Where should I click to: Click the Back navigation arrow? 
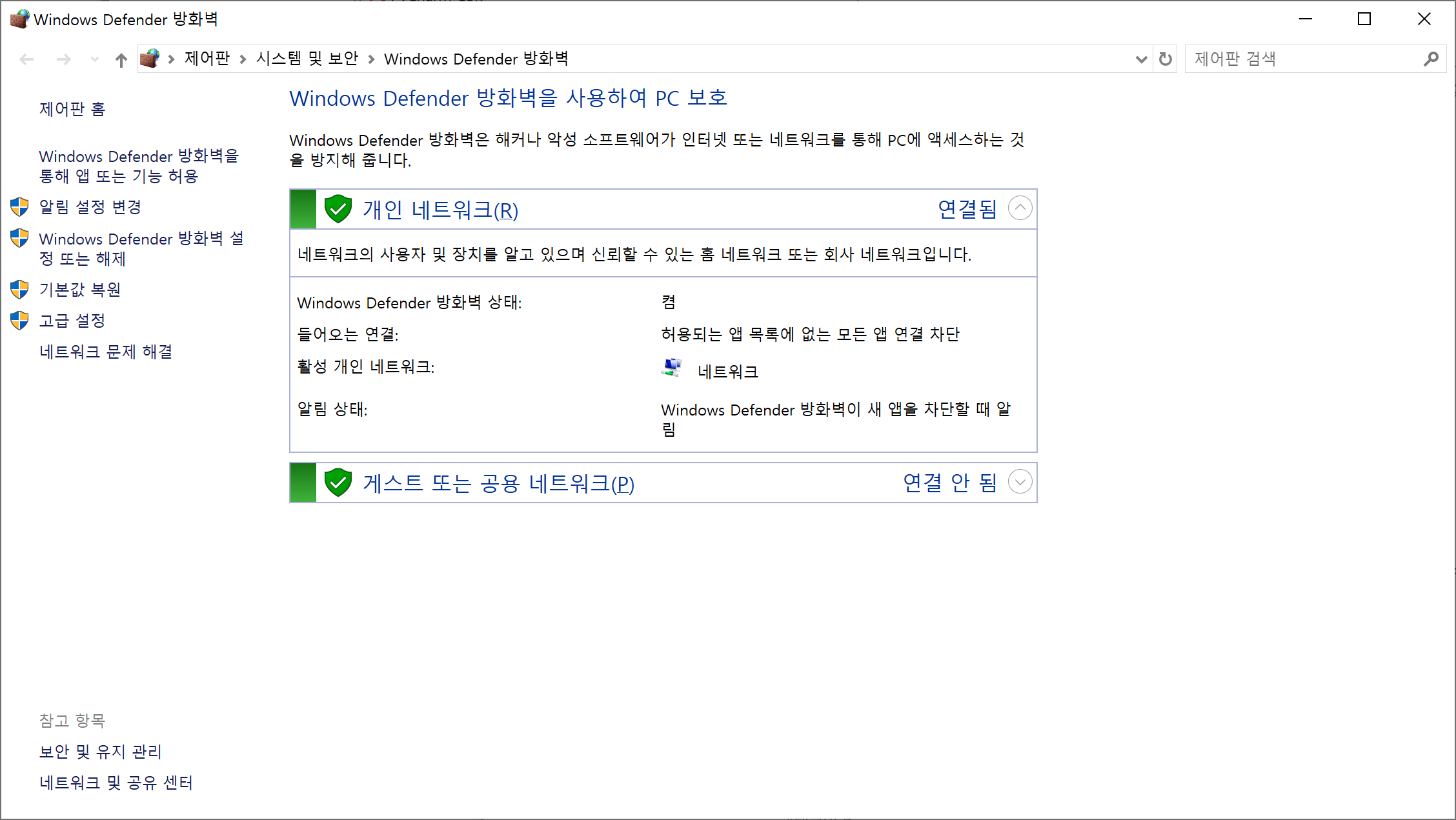tap(26, 59)
